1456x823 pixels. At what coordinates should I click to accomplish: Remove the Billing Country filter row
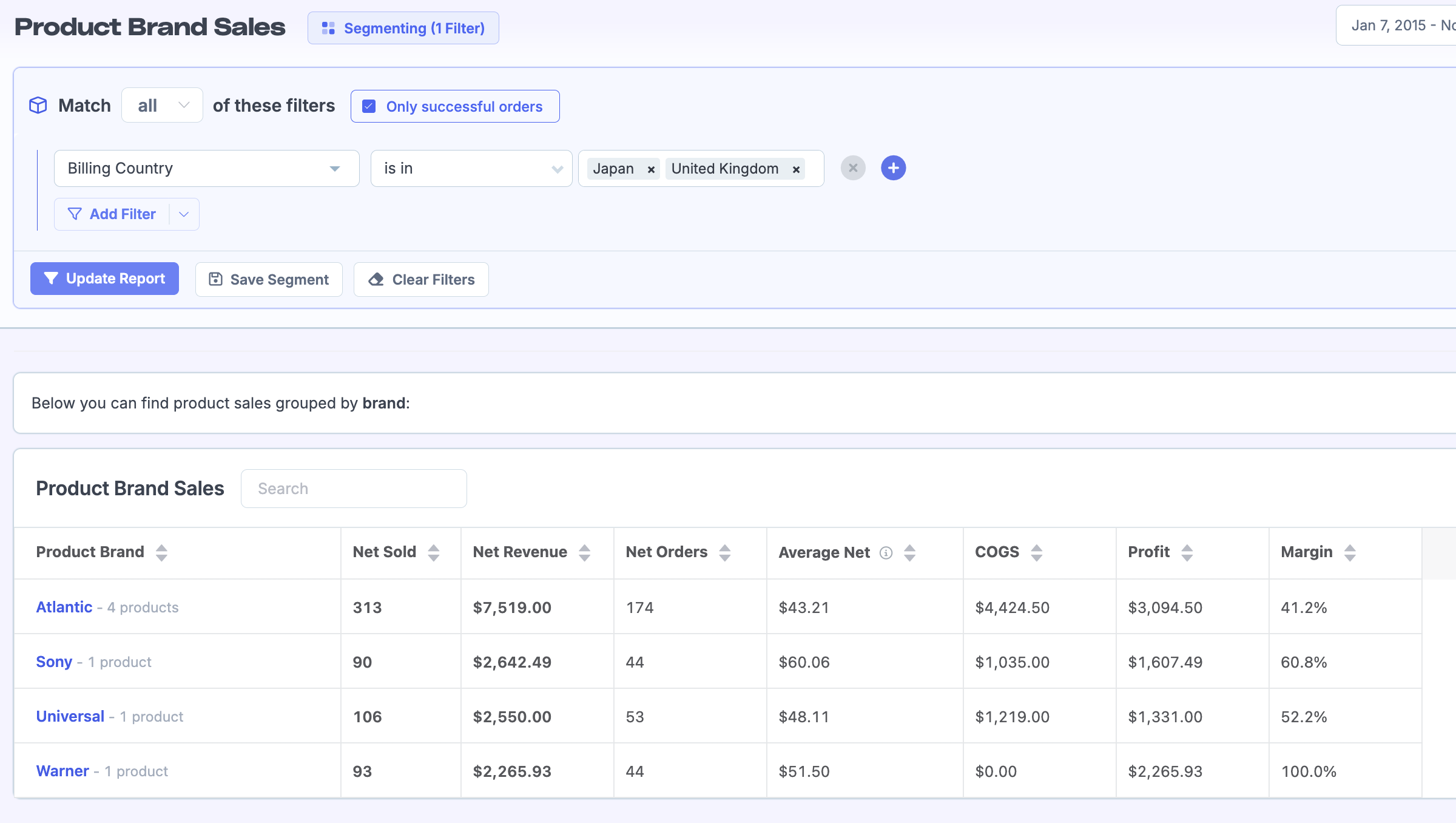[x=852, y=168]
